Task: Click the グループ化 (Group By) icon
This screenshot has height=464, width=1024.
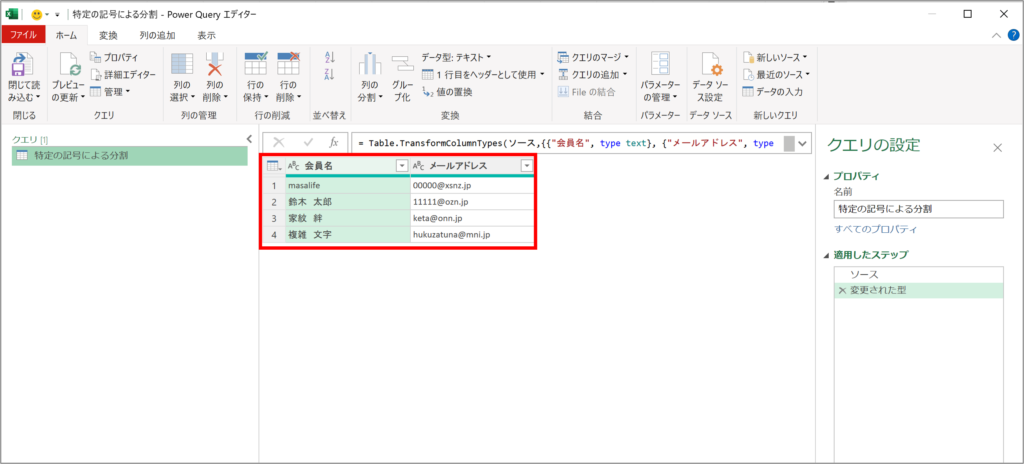Action: pyautogui.click(x=402, y=68)
